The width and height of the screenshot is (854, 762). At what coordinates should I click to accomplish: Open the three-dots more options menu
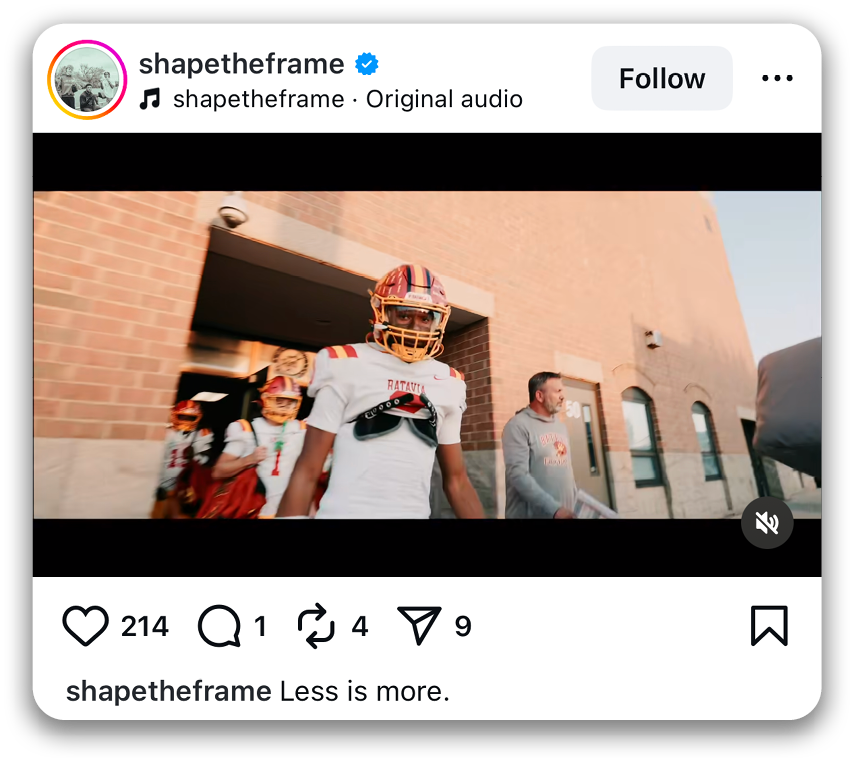(x=777, y=78)
